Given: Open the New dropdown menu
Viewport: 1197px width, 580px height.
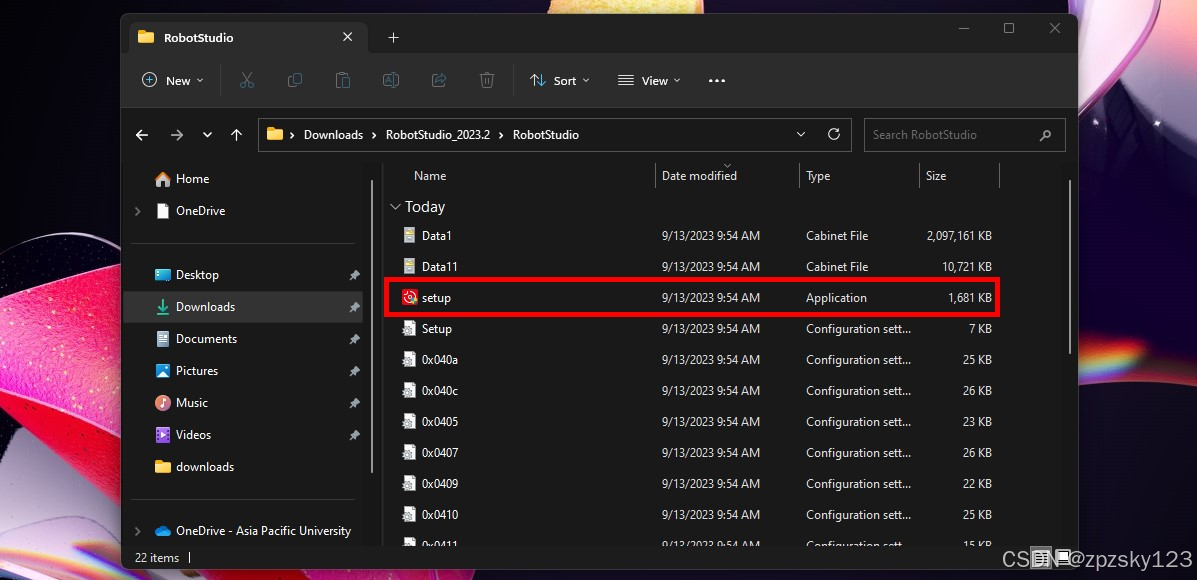Looking at the screenshot, I should coord(173,80).
